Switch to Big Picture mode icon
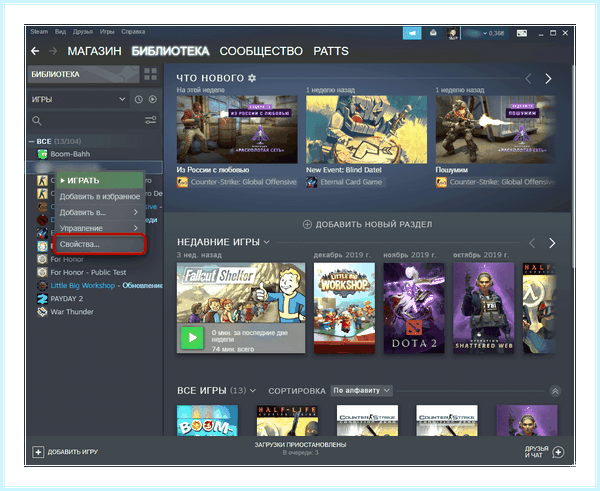The height and width of the screenshot is (491, 600). (522, 33)
